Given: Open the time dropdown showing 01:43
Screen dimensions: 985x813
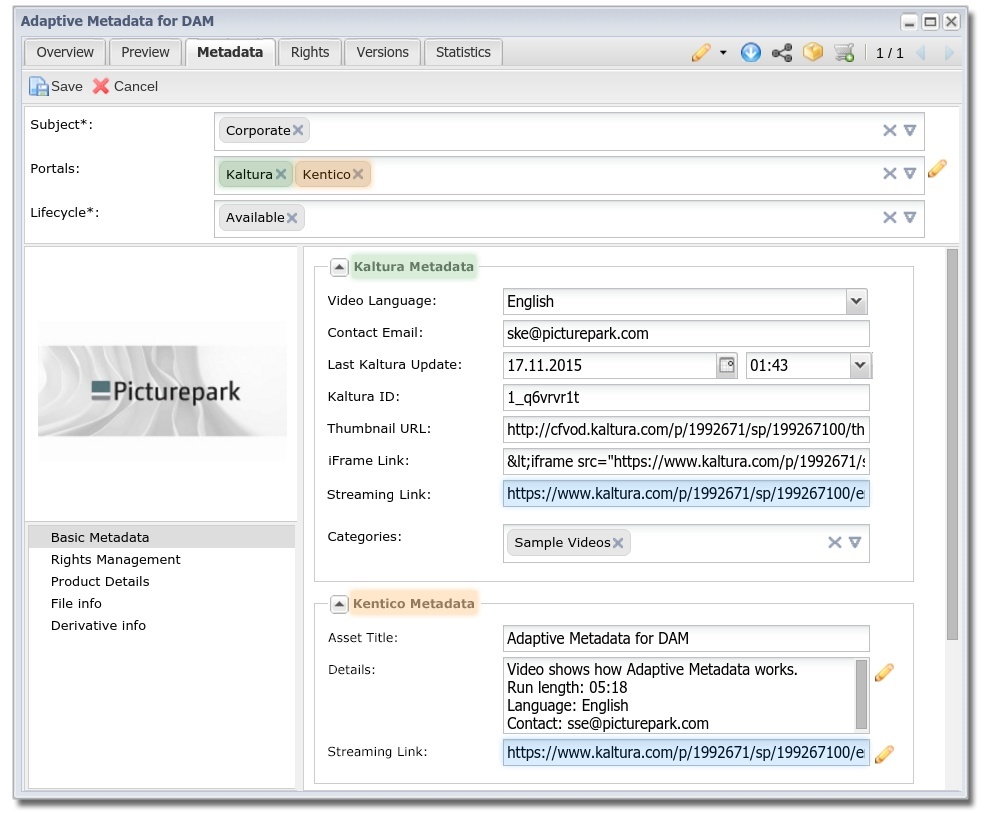Looking at the screenshot, I should pyautogui.click(x=860, y=365).
